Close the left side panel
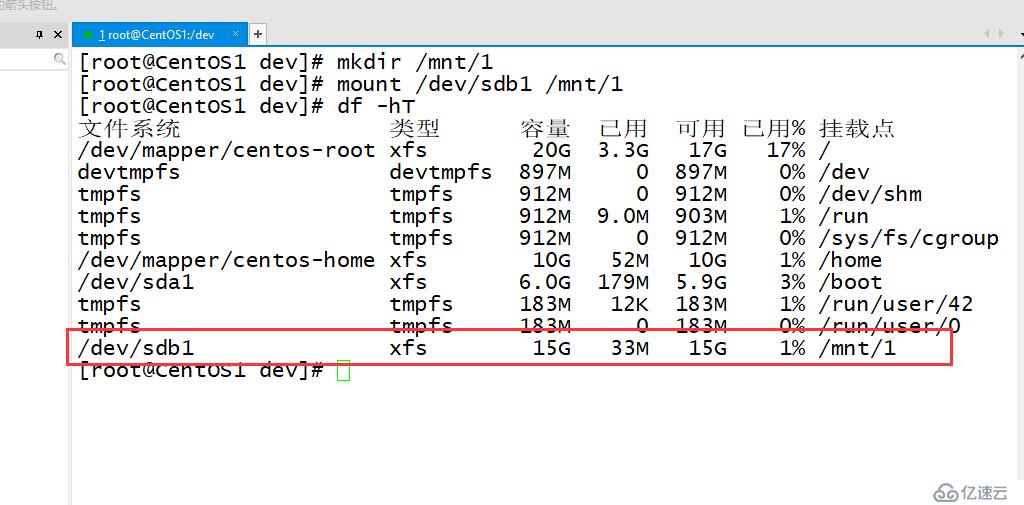 pyautogui.click(x=58, y=35)
